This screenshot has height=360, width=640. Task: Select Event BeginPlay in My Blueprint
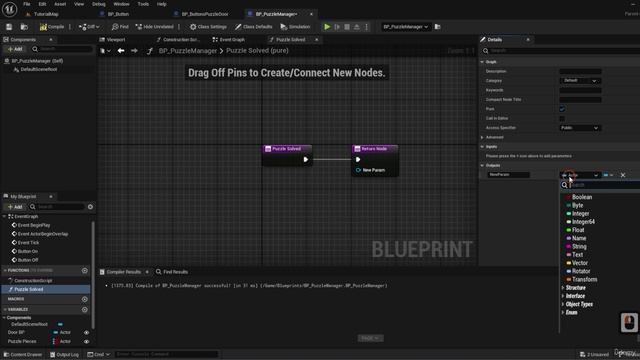33,225
